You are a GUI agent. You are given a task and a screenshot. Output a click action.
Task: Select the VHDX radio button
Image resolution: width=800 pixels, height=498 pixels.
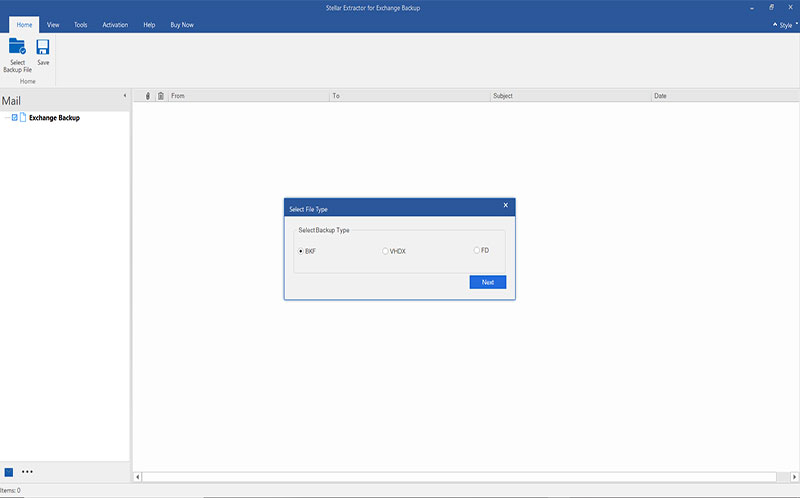[385, 251]
